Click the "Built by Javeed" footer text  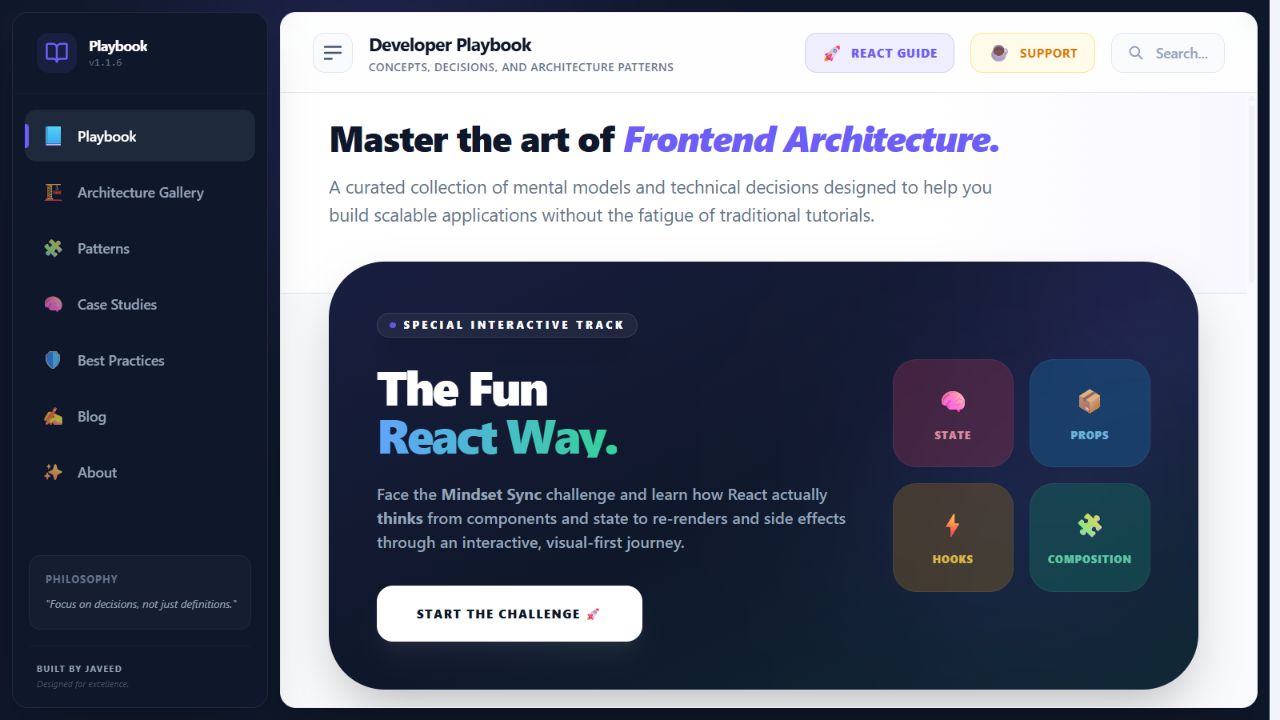tap(79, 669)
